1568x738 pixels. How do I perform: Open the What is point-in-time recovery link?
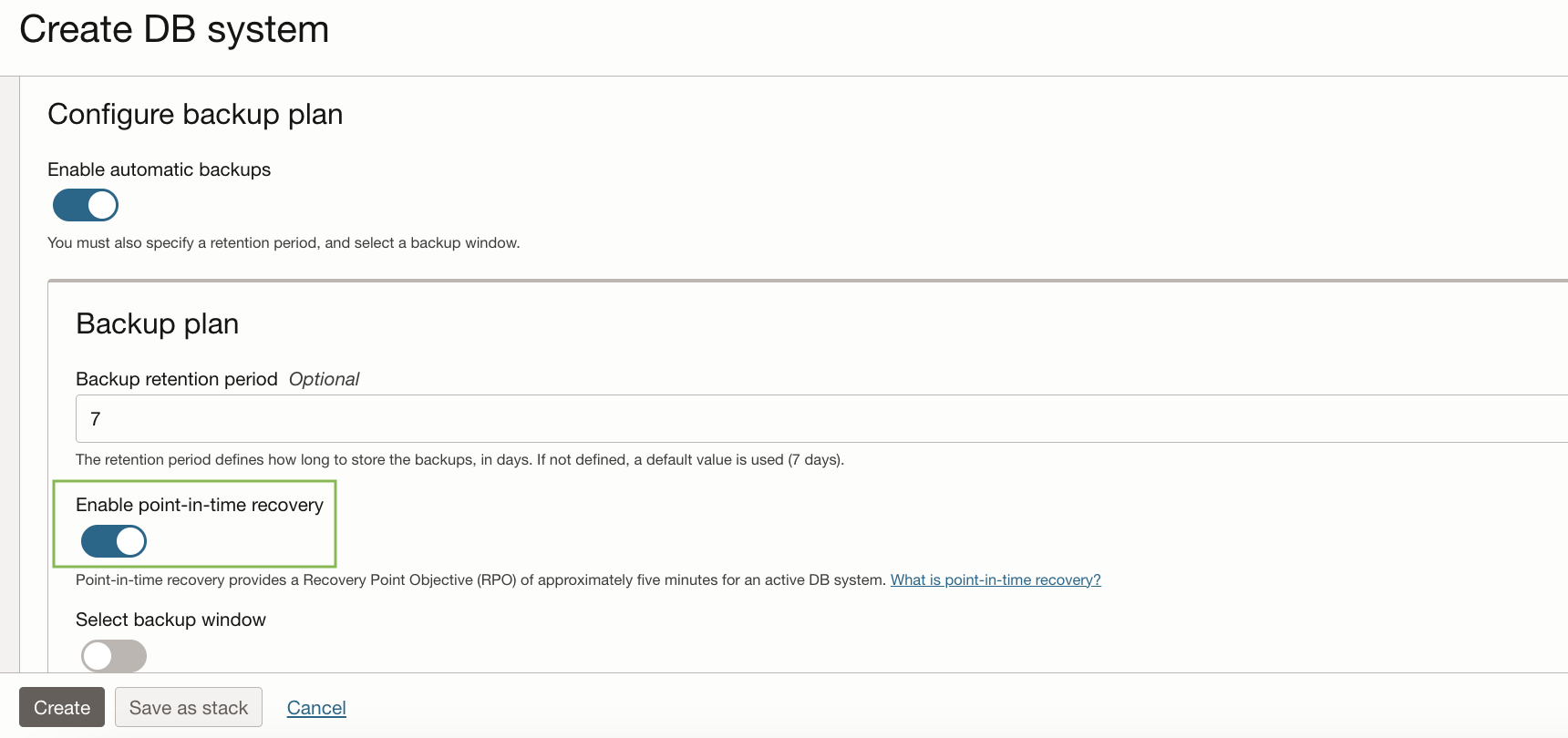pos(995,579)
